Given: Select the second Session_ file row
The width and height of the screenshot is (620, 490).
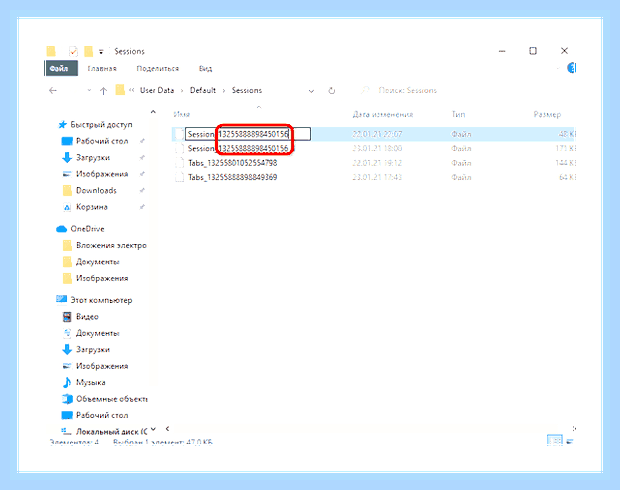Looking at the screenshot, I should pyautogui.click(x=374, y=148).
